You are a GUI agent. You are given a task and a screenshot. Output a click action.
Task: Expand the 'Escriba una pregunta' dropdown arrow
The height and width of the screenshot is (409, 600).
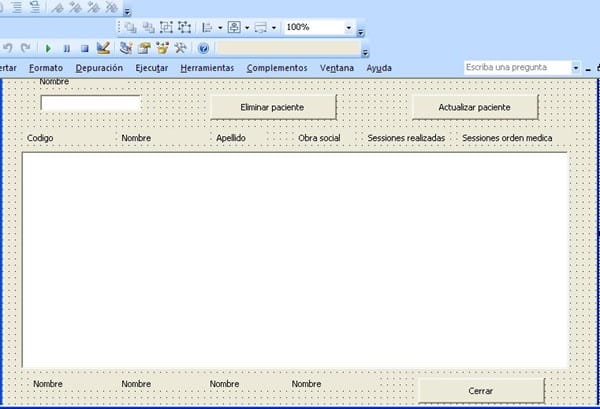tap(576, 68)
